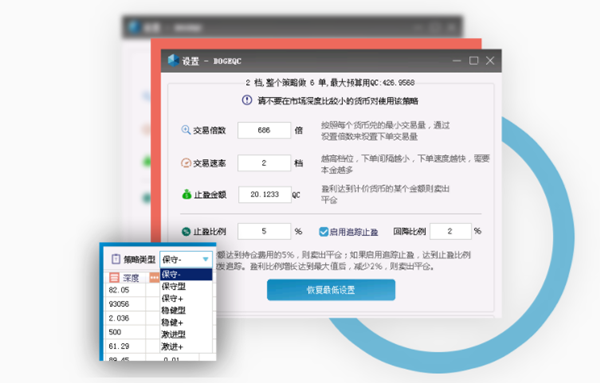Screen dimensions: 600x383
Task: Click the green money bag icon by 止盈金额
Action: point(186,194)
